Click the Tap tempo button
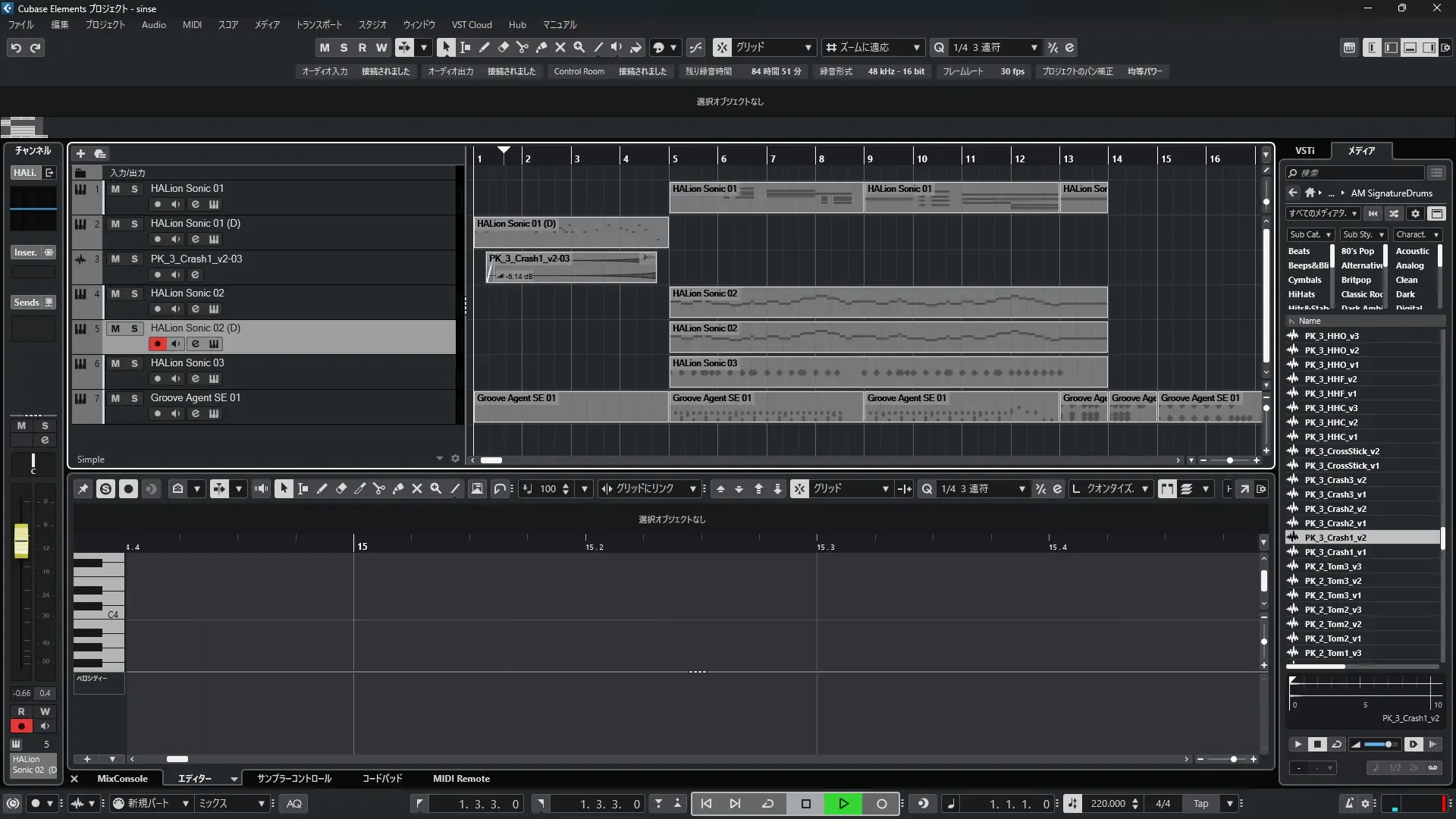1456x819 pixels. pos(1200,804)
